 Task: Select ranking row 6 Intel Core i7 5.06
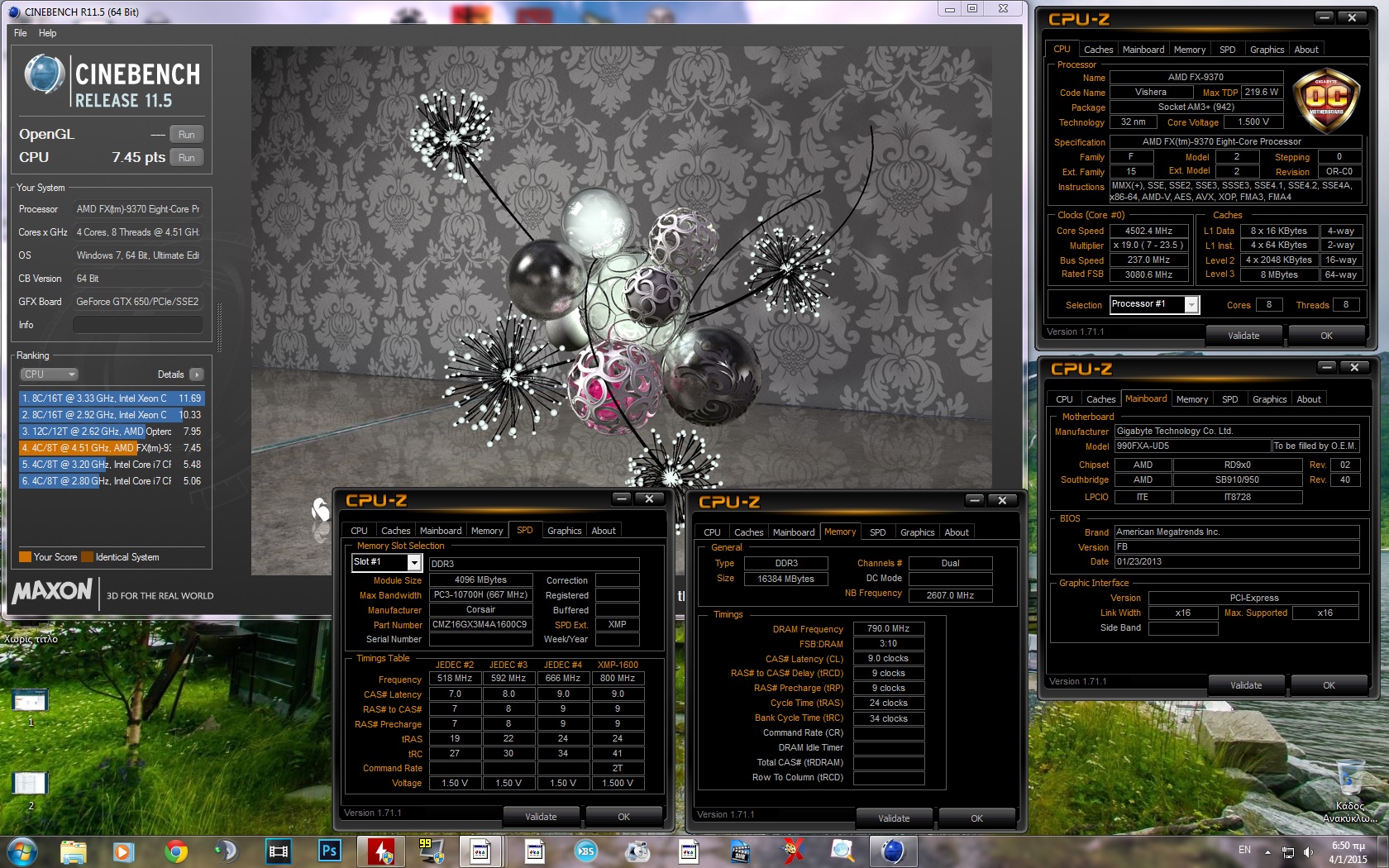111,481
